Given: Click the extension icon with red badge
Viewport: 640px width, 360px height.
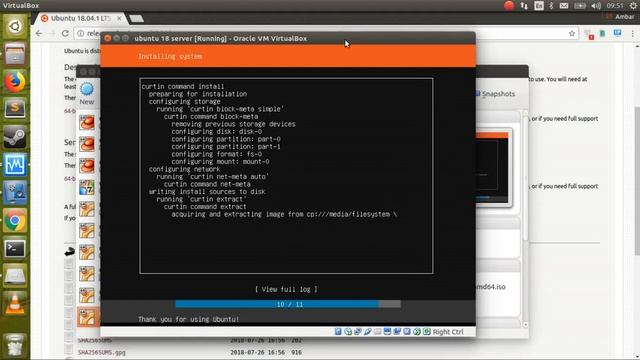Looking at the screenshot, I should click(588, 34).
